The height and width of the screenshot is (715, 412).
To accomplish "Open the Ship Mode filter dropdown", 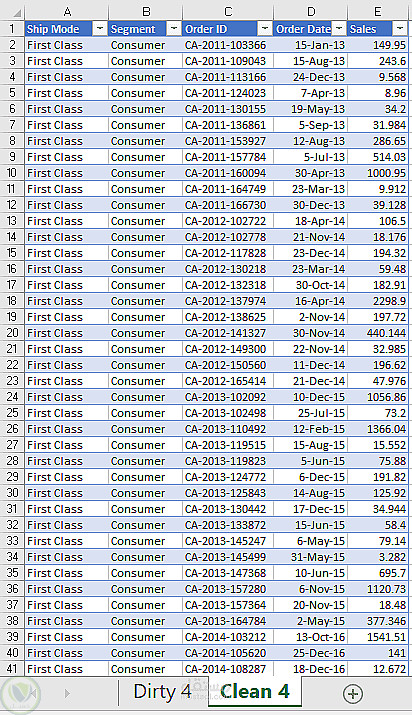I will coord(100,29).
